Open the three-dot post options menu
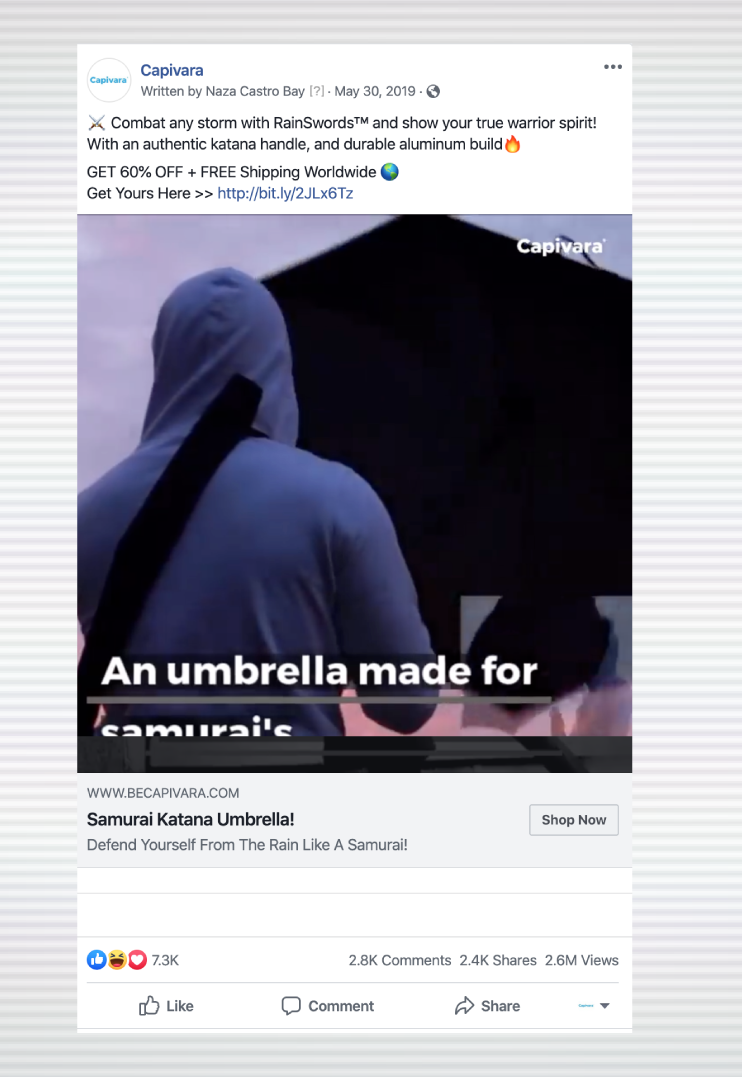Viewport: 742px width, 1077px height. (x=613, y=67)
